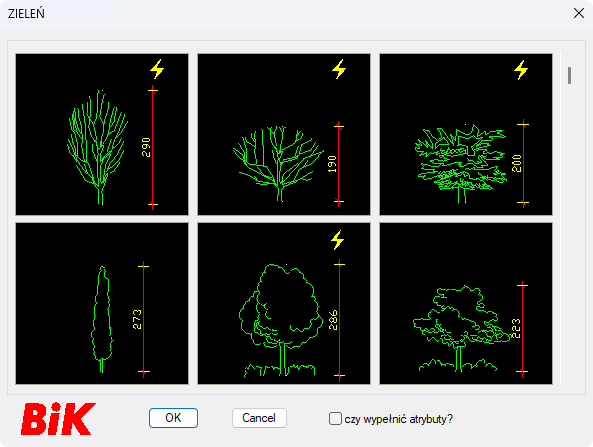Click the yellow 290 height value
Viewport: 593px width, 447px height.
tap(146, 147)
